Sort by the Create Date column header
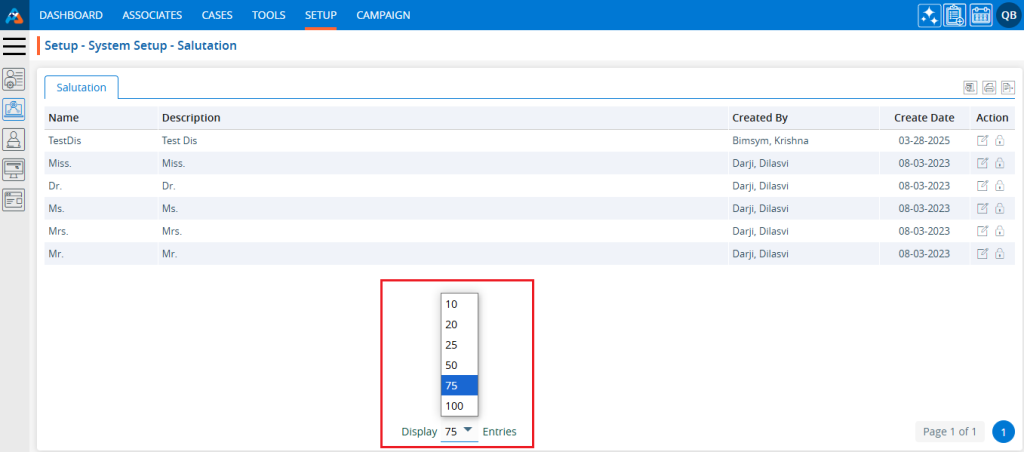The image size is (1024, 452). point(924,118)
